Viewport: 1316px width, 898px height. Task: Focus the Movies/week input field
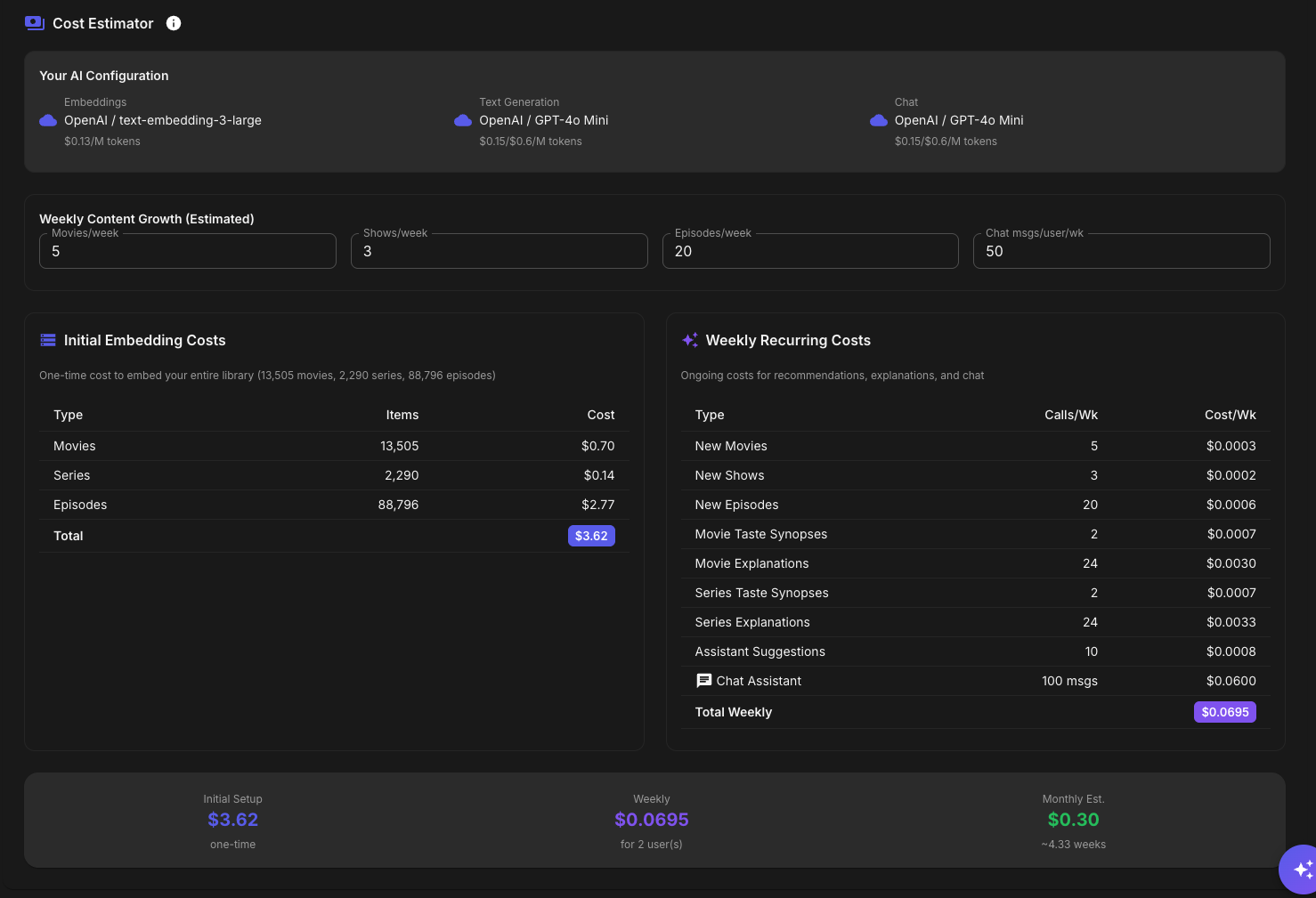click(x=187, y=252)
